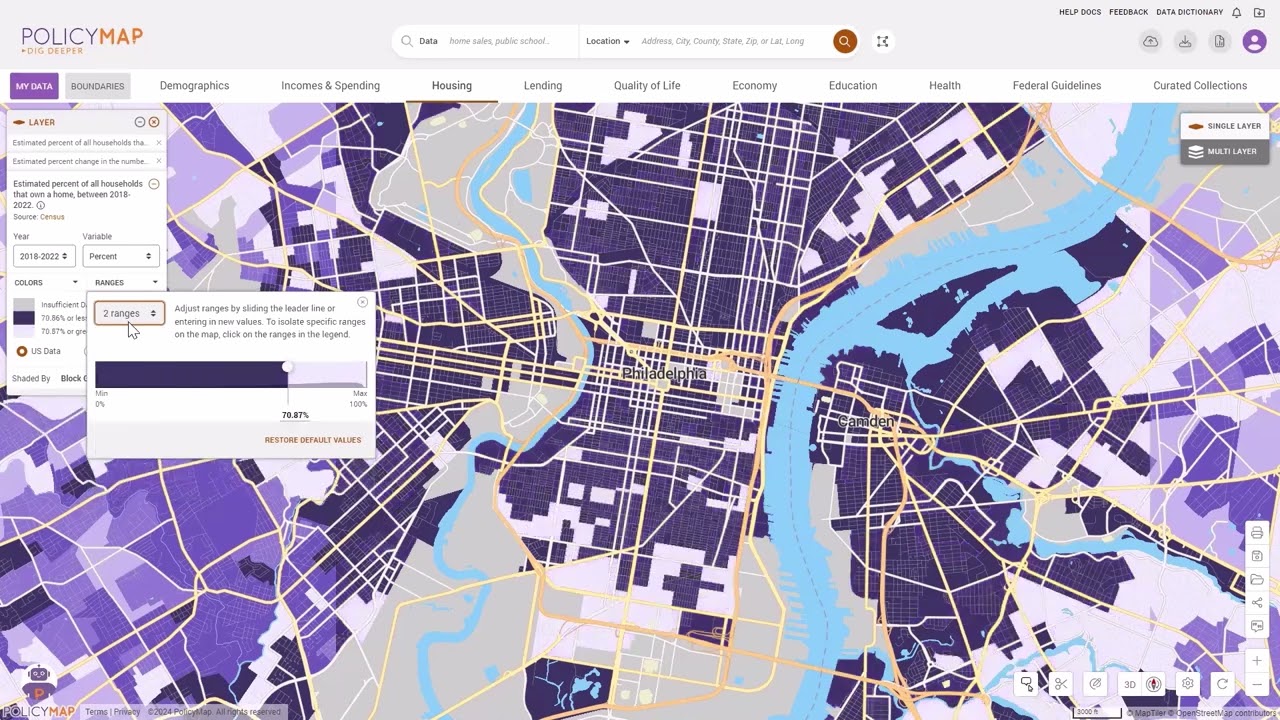
Task: Click the paperclip annotate tool
Action: click(x=1096, y=684)
